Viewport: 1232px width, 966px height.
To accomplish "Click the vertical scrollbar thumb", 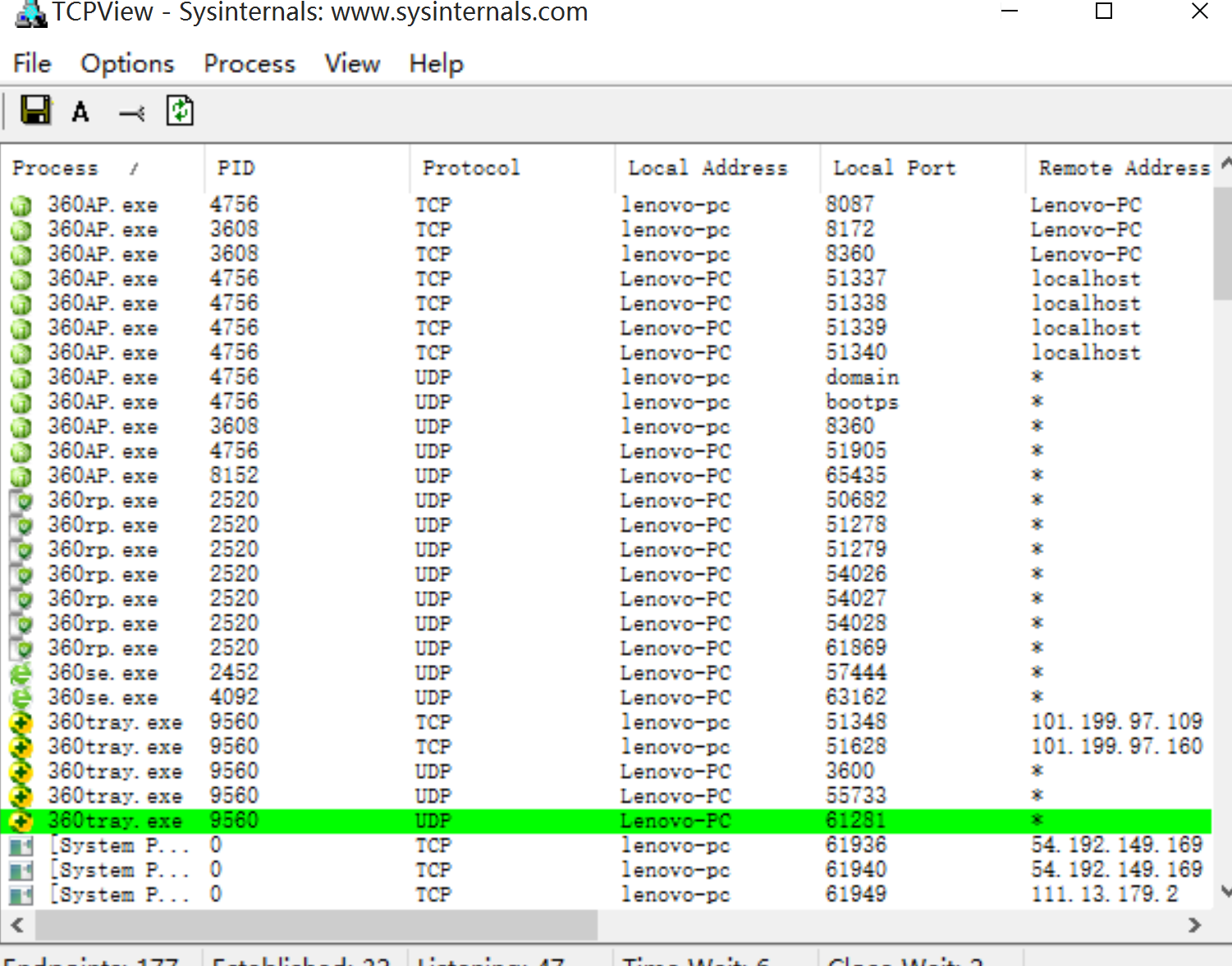I will (1223, 243).
